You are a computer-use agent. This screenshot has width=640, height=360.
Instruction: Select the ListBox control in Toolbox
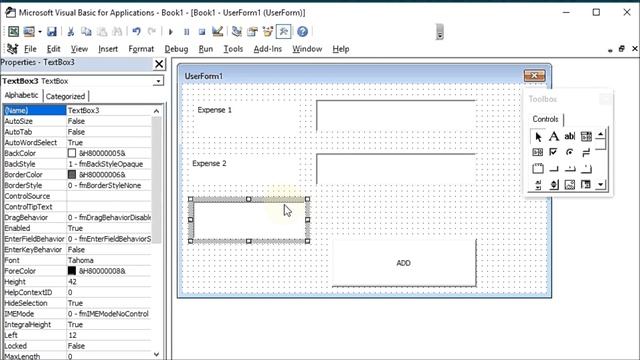pos(538,152)
